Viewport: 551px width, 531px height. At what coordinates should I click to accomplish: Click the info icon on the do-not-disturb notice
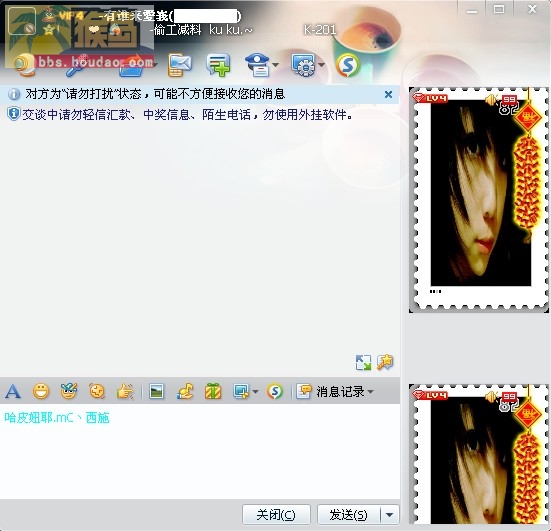14,94
